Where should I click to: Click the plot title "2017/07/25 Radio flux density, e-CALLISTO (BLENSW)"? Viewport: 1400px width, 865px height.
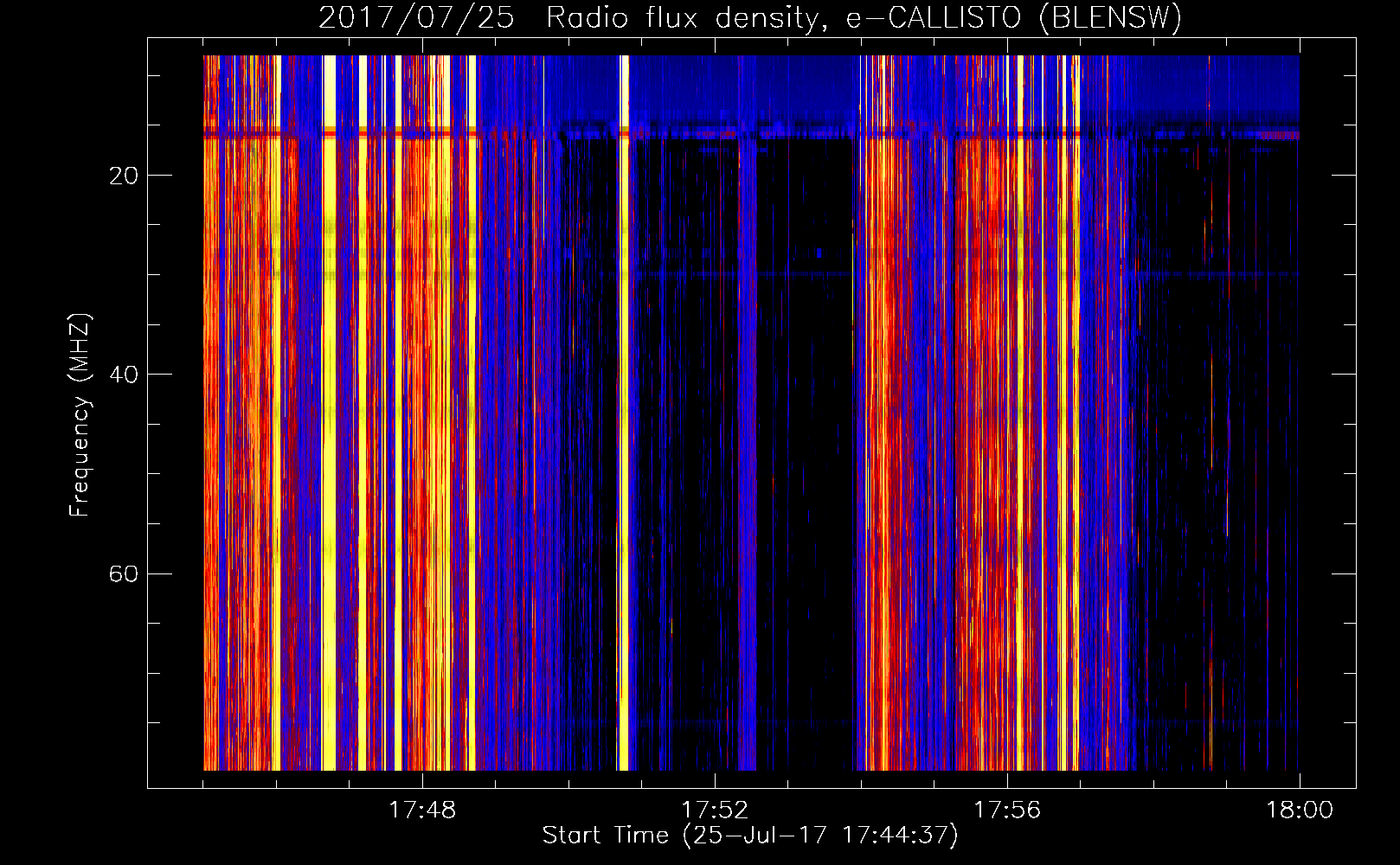click(750, 18)
